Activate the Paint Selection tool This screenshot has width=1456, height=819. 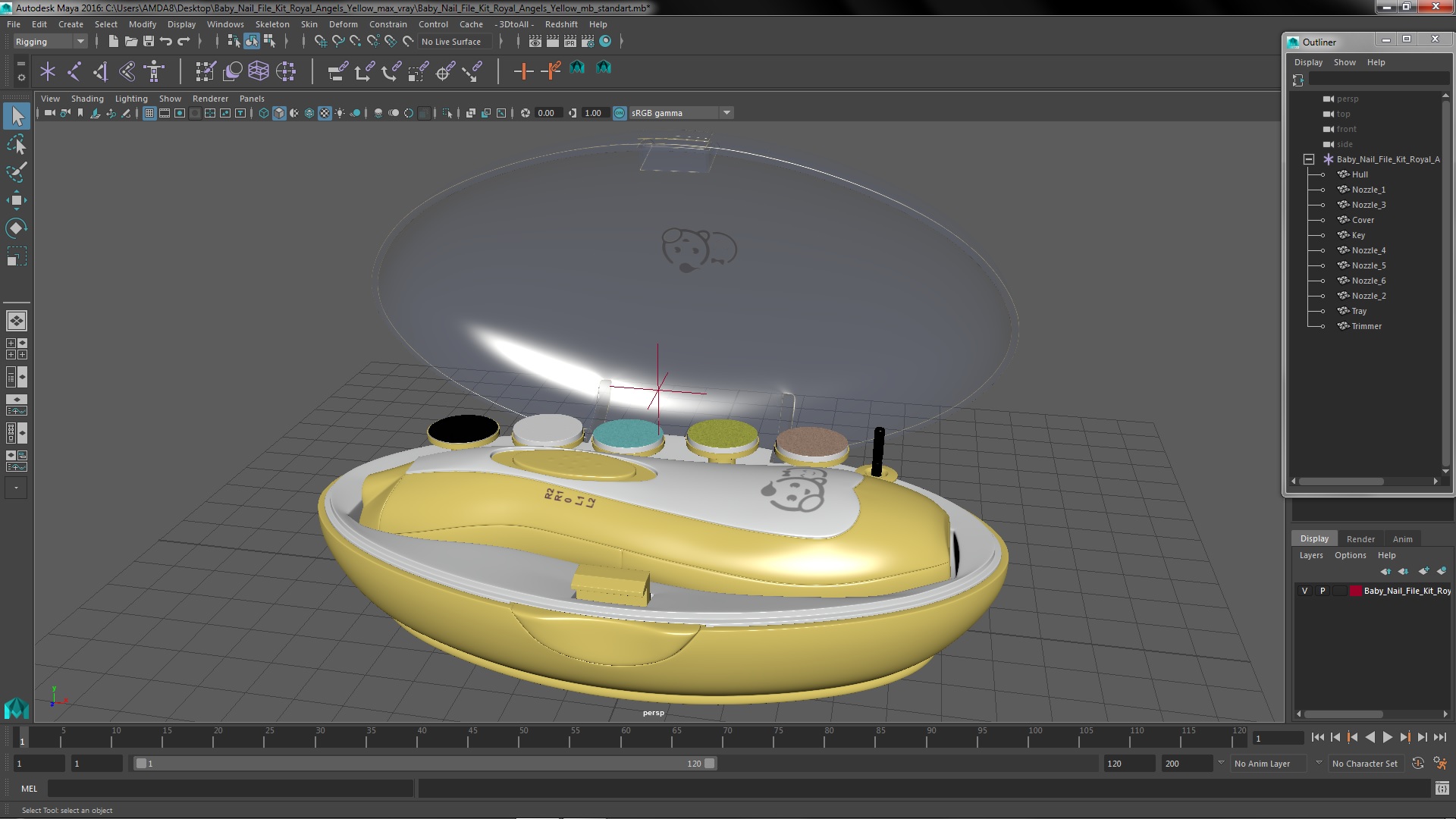coord(17,172)
